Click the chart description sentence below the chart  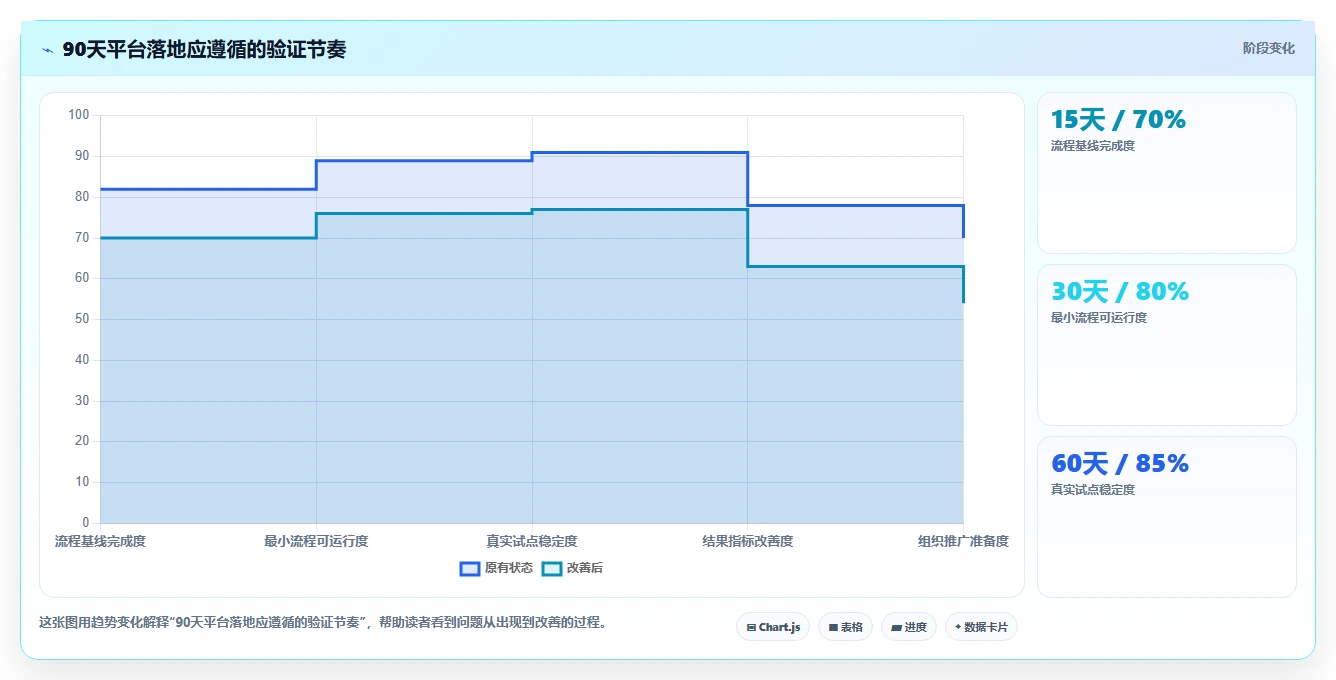(324, 622)
